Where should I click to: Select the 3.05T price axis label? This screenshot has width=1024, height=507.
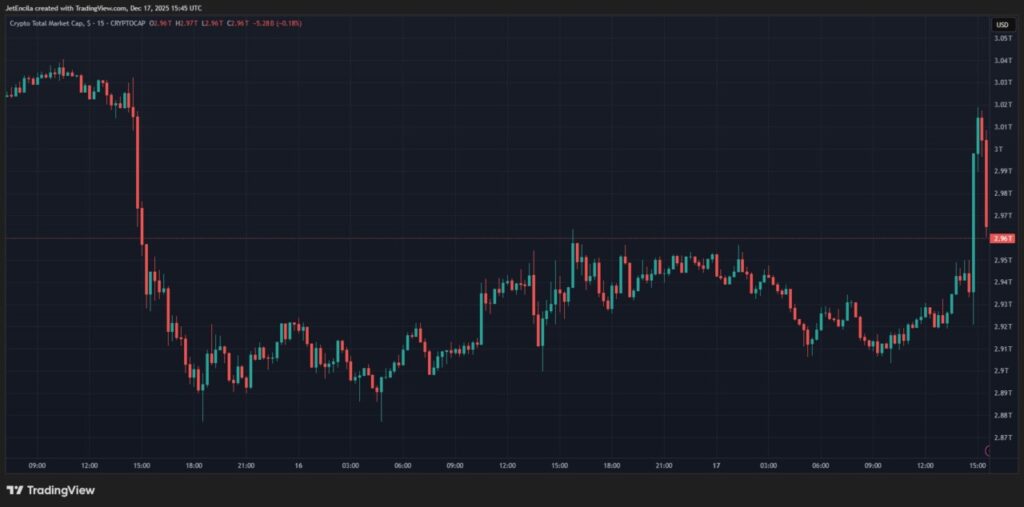(1002, 38)
